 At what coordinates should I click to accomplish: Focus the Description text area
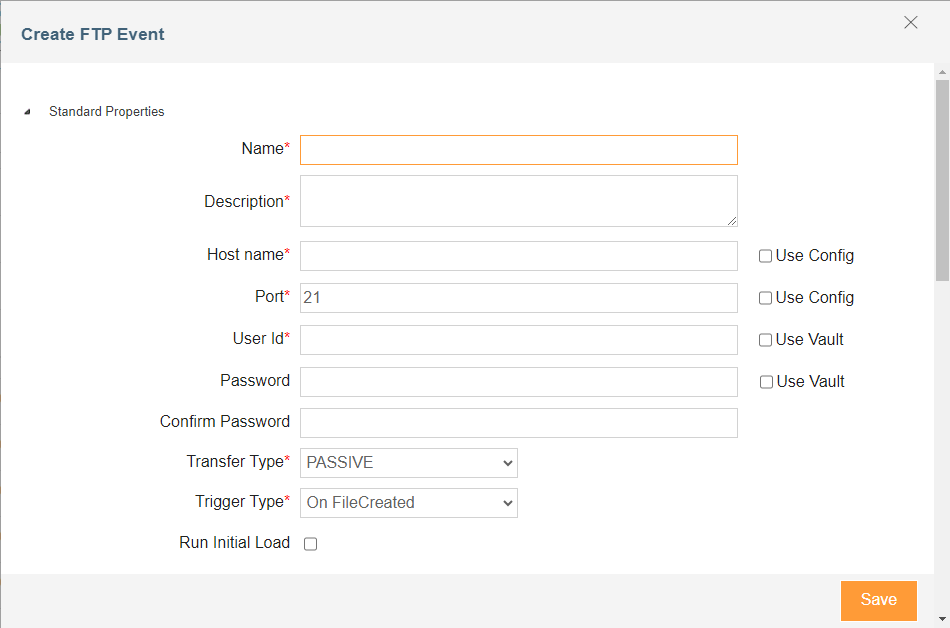(519, 201)
